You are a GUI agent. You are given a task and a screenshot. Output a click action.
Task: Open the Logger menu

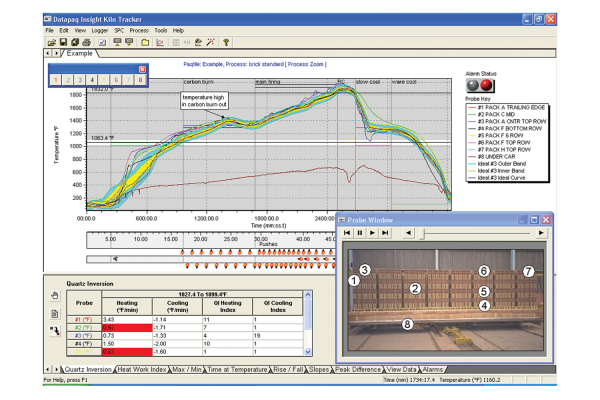pos(100,31)
